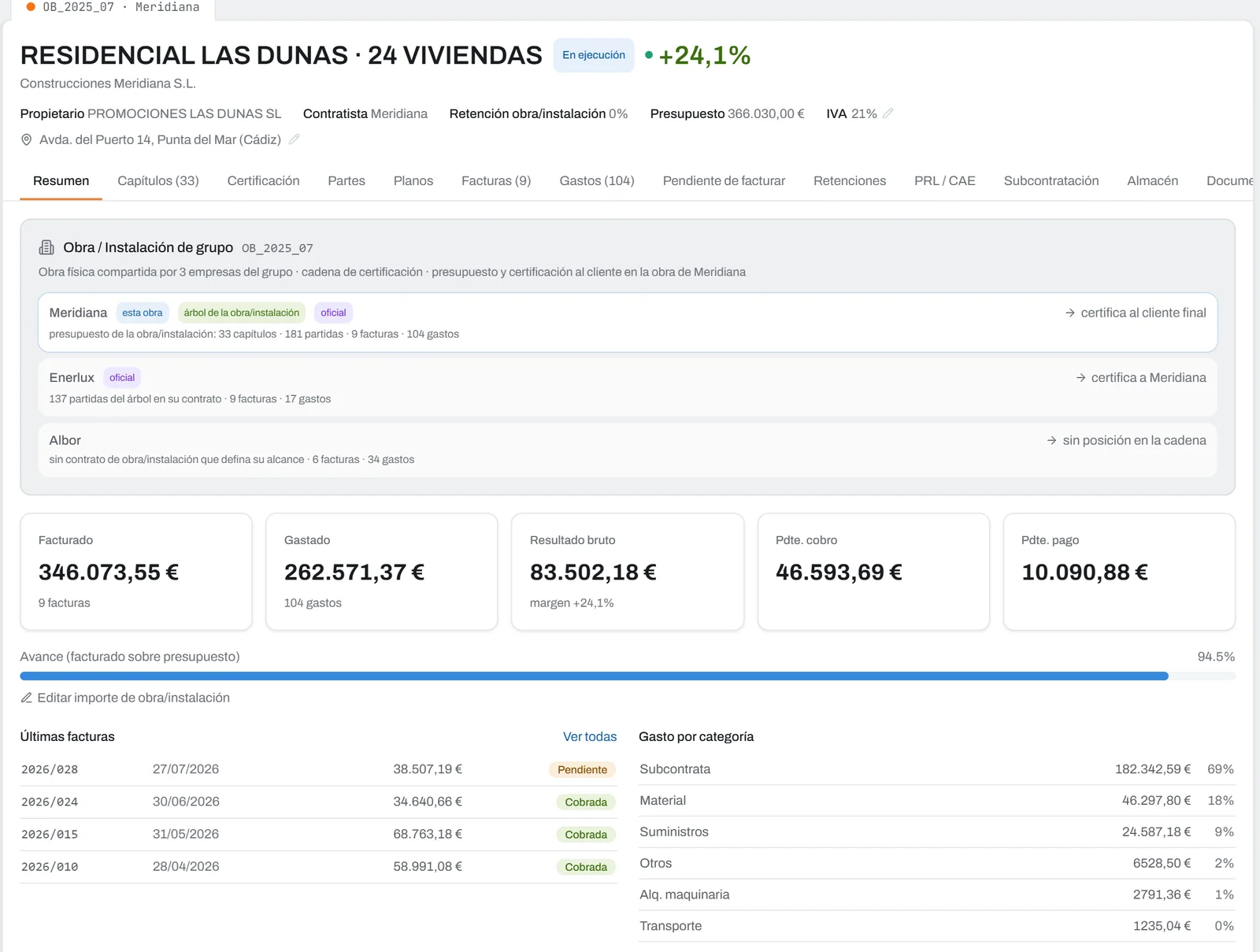This screenshot has width=1260, height=952.
Task: Click the esta obra tag on Meridiana
Action: 143,313
